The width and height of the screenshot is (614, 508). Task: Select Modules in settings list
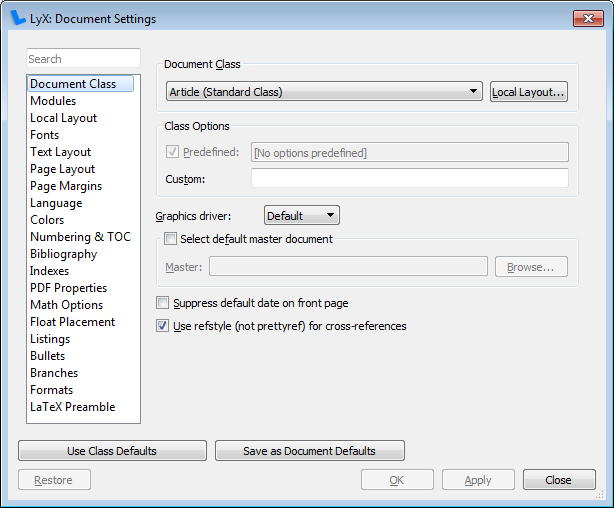pyautogui.click(x=53, y=101)
